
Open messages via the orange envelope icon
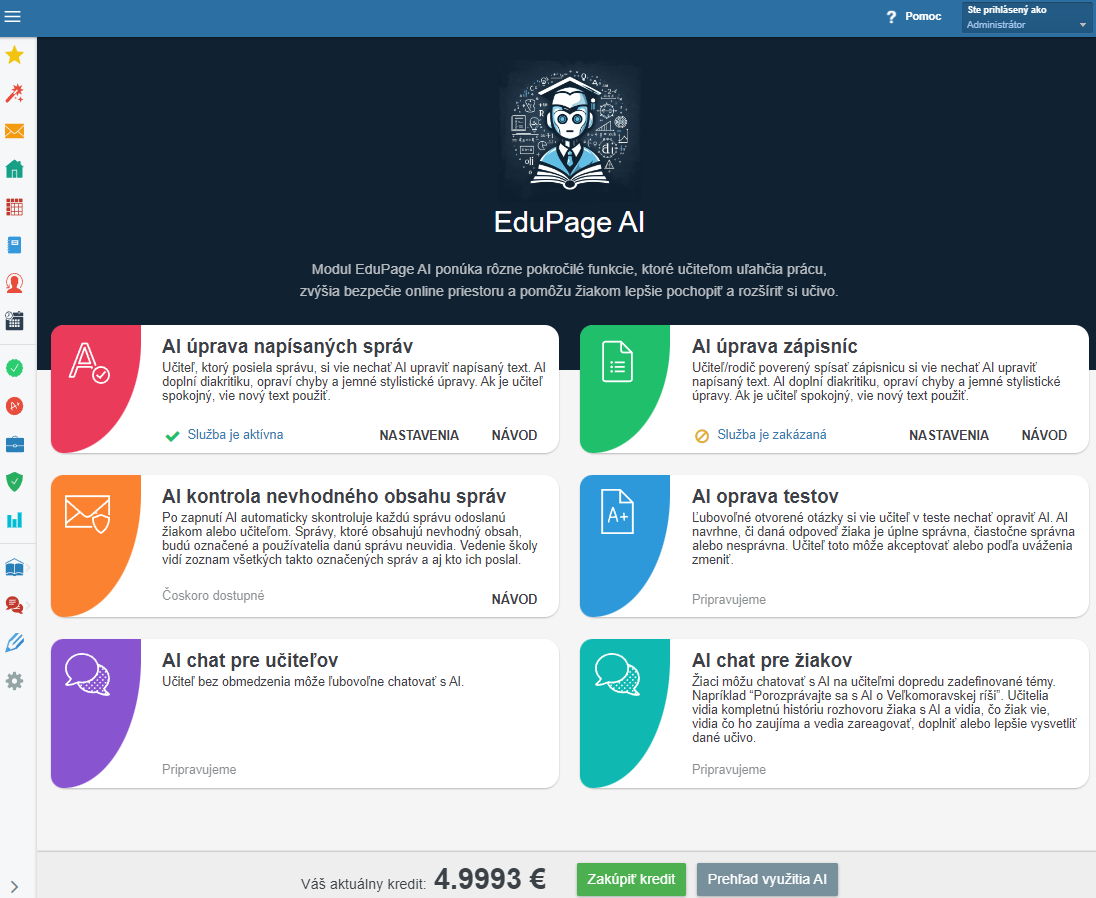click(15, 131)
